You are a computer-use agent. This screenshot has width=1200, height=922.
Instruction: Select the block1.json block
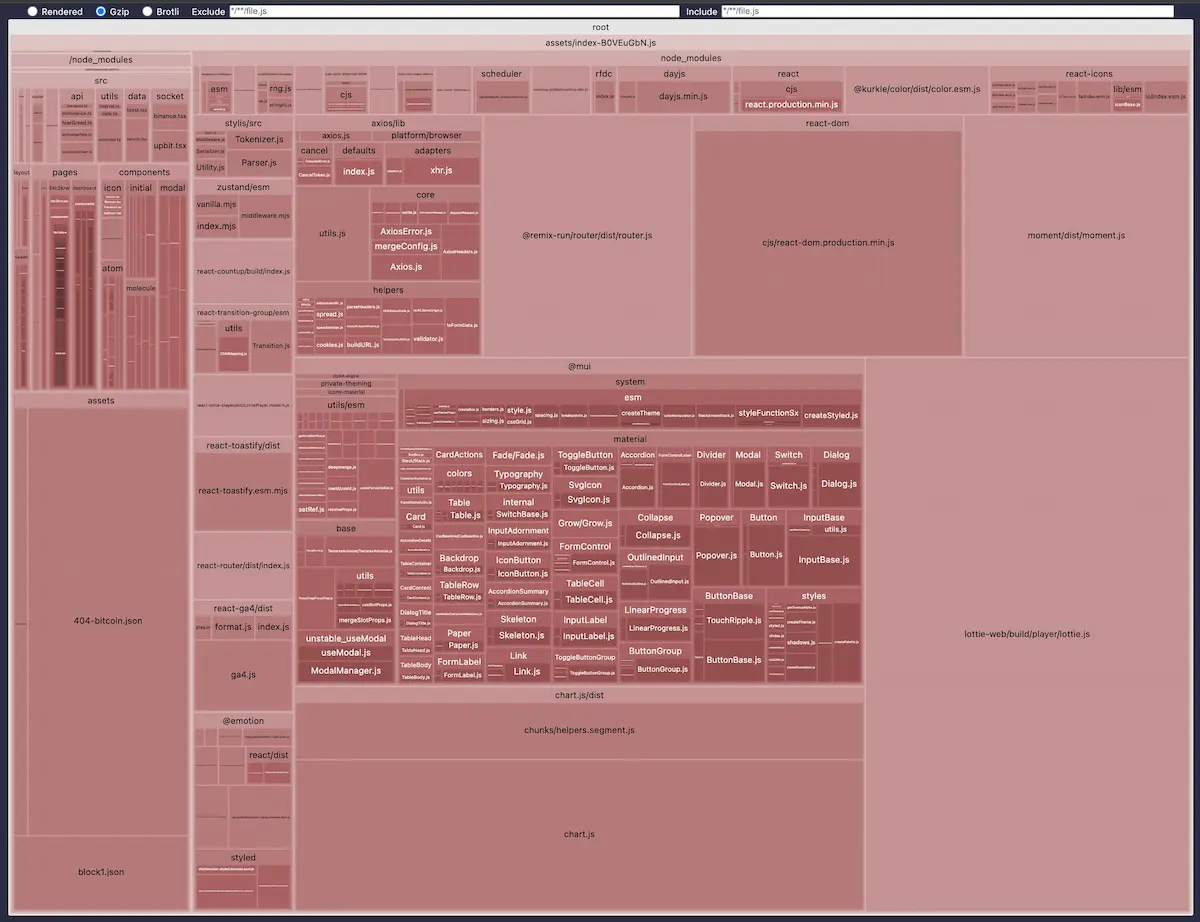point(101,872)
